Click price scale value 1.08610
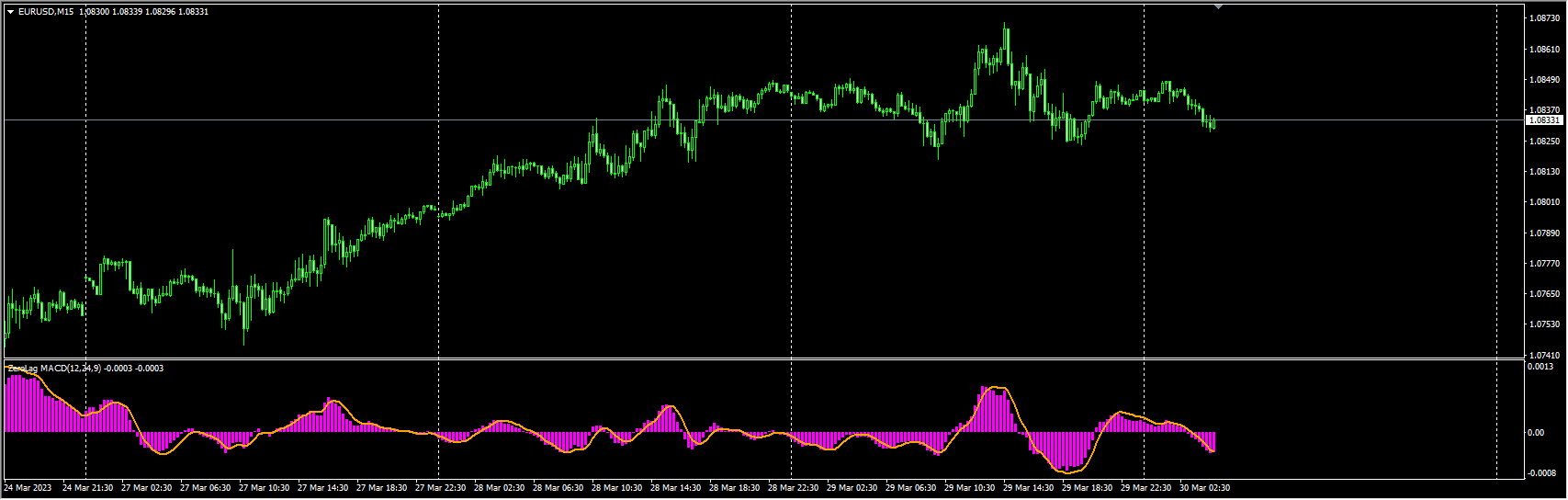This screenshot has height=500, width=1568. point(1544,50)
